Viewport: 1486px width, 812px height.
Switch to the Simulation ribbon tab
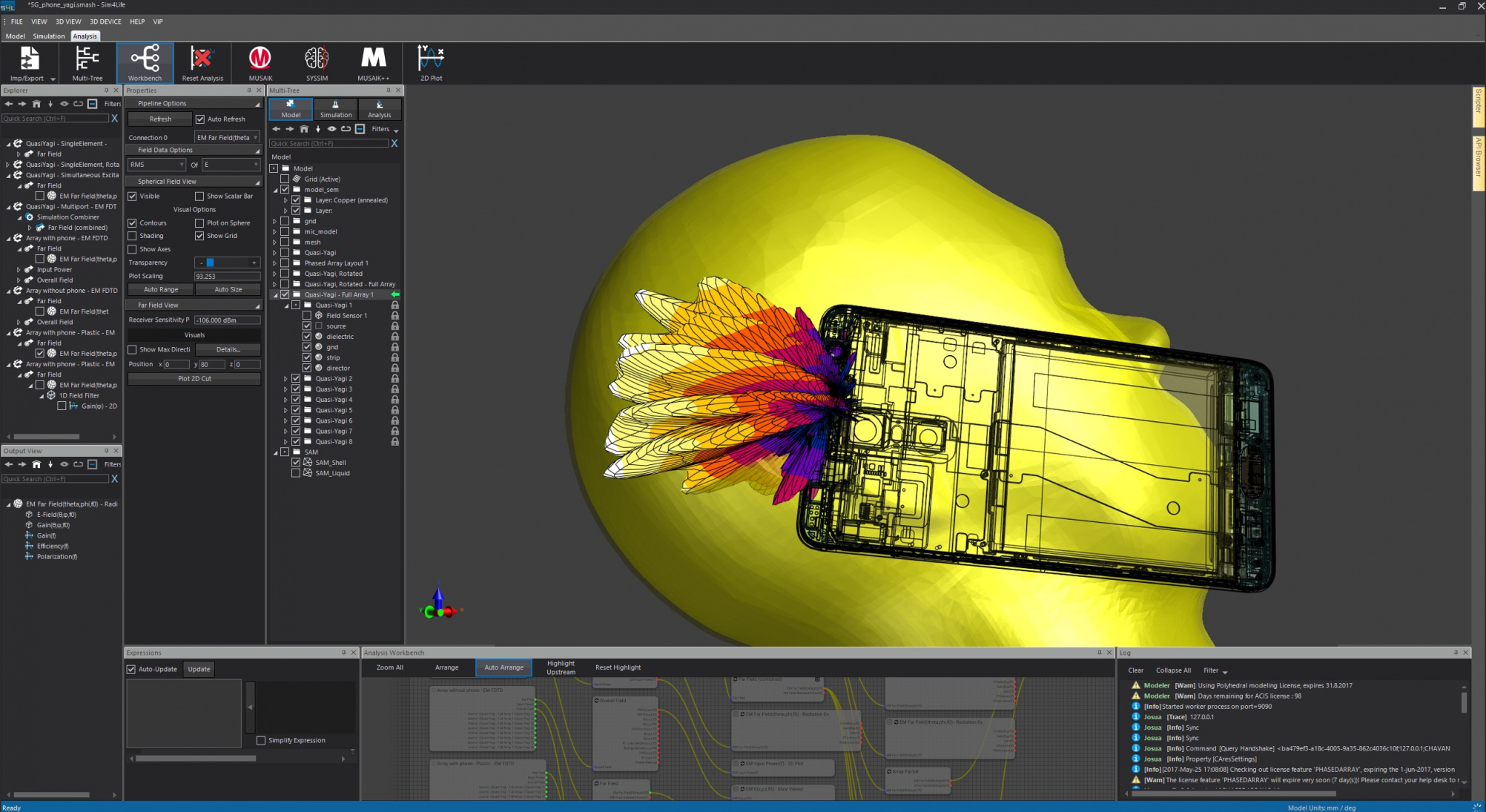(x=49, y=36)
